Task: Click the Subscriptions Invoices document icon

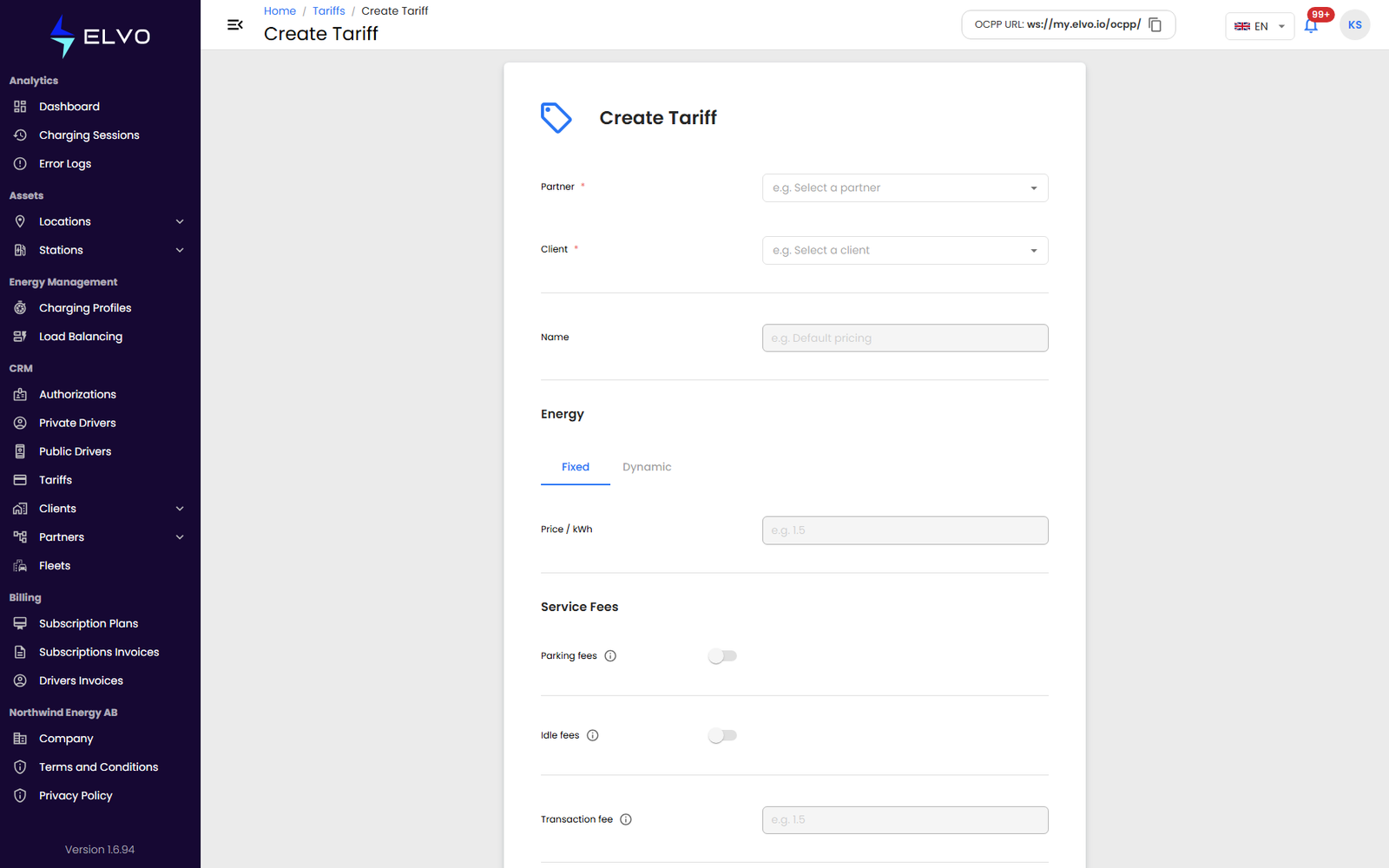Action: tap(20, 652)
